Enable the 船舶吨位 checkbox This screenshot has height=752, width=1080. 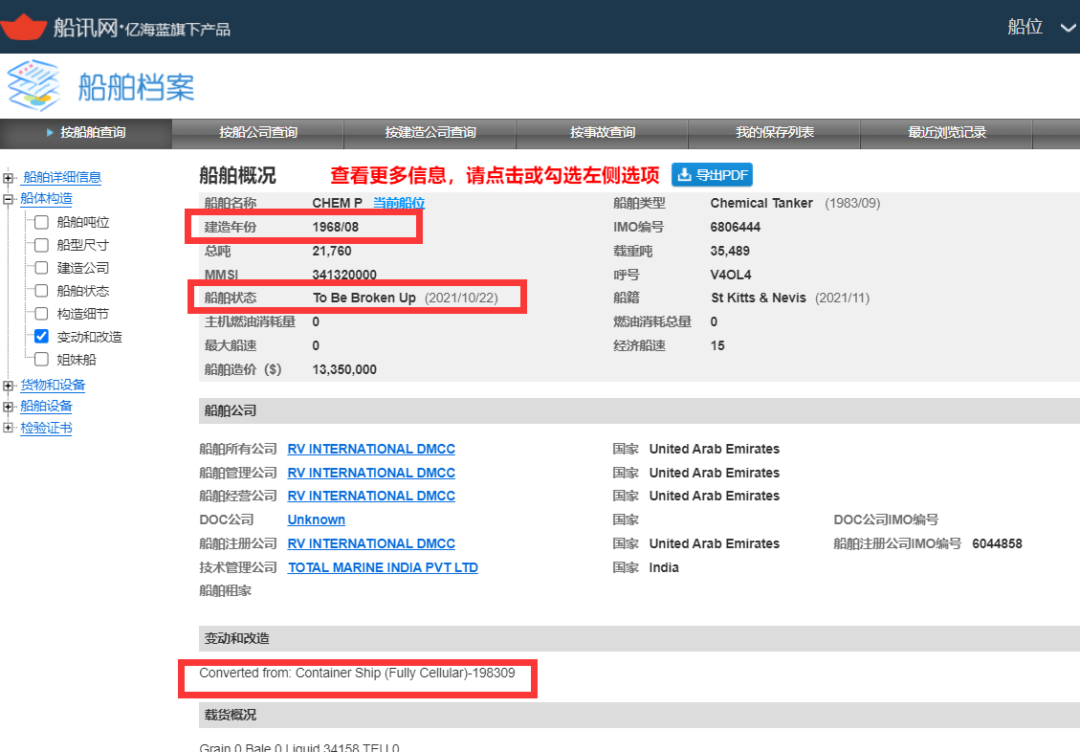[x=41, y=222]
